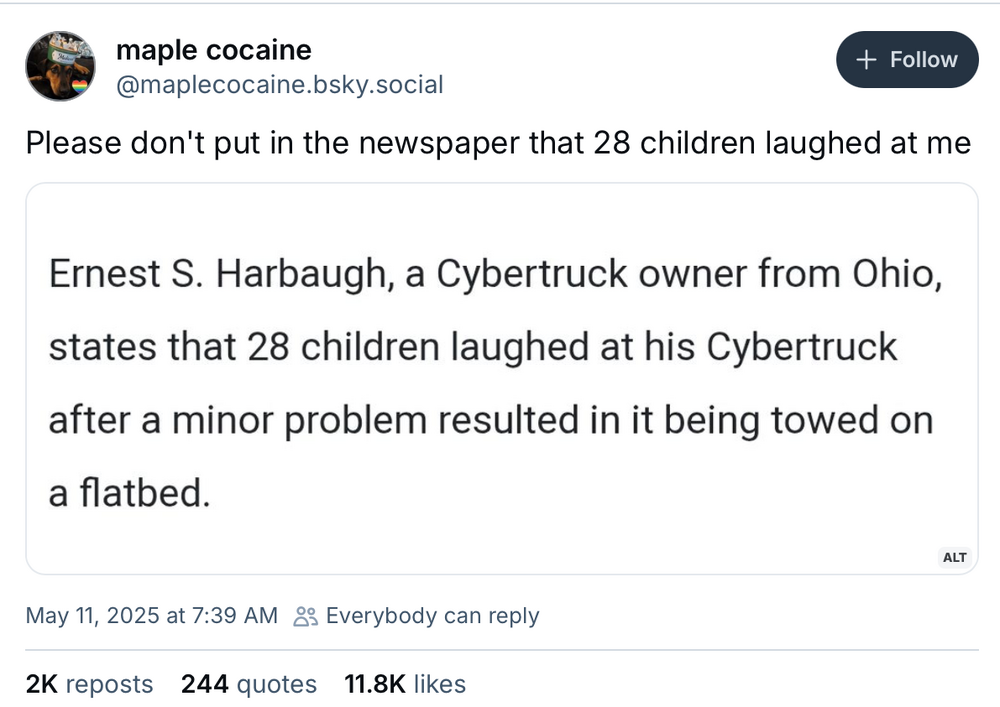Click the "states that 28 children laughed" image line

473,347
